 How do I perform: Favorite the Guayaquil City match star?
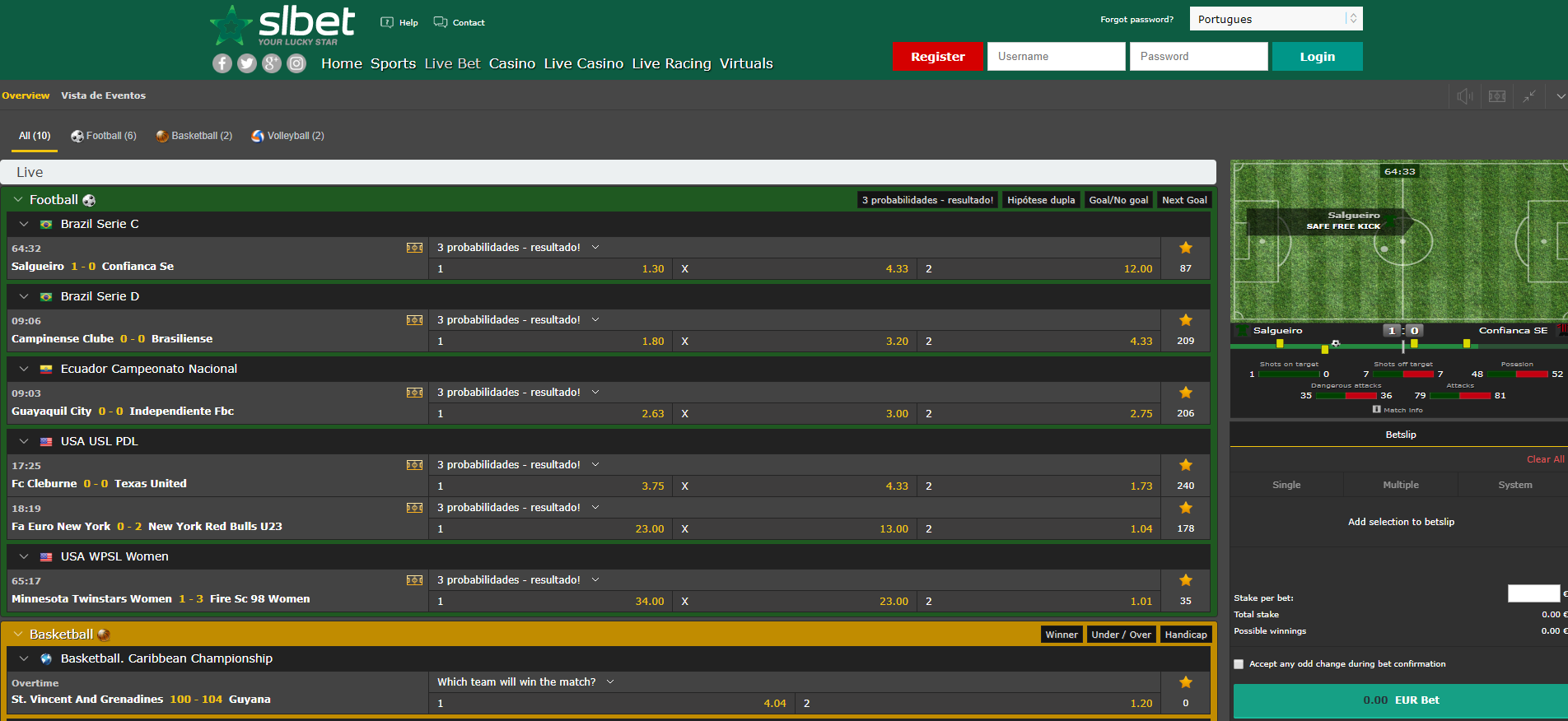tap(1186, 393)
